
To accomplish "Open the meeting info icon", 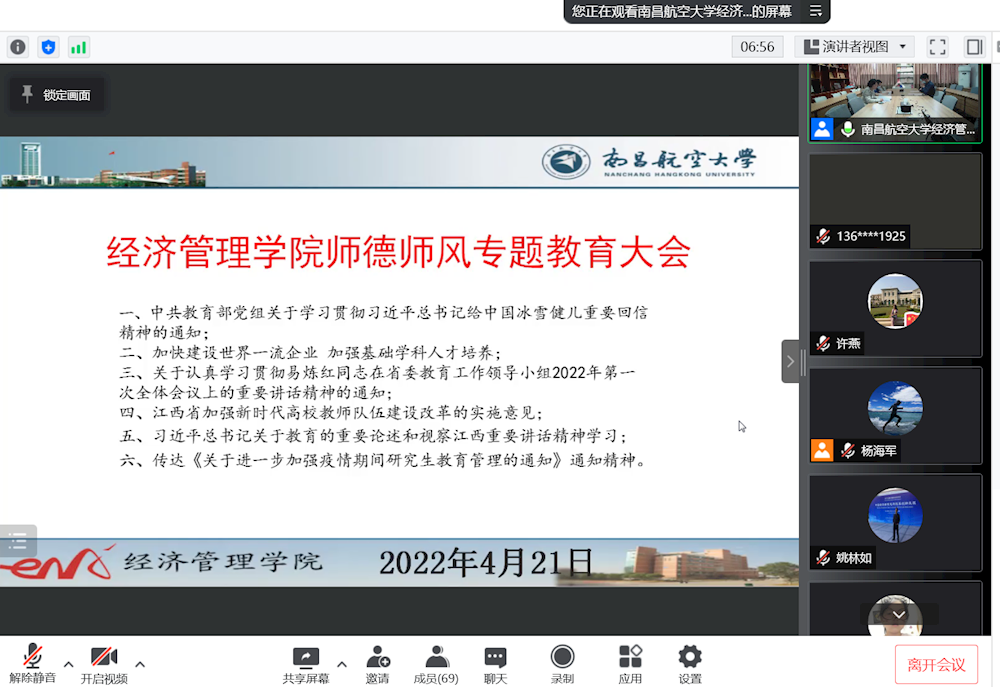I will 18,47.
